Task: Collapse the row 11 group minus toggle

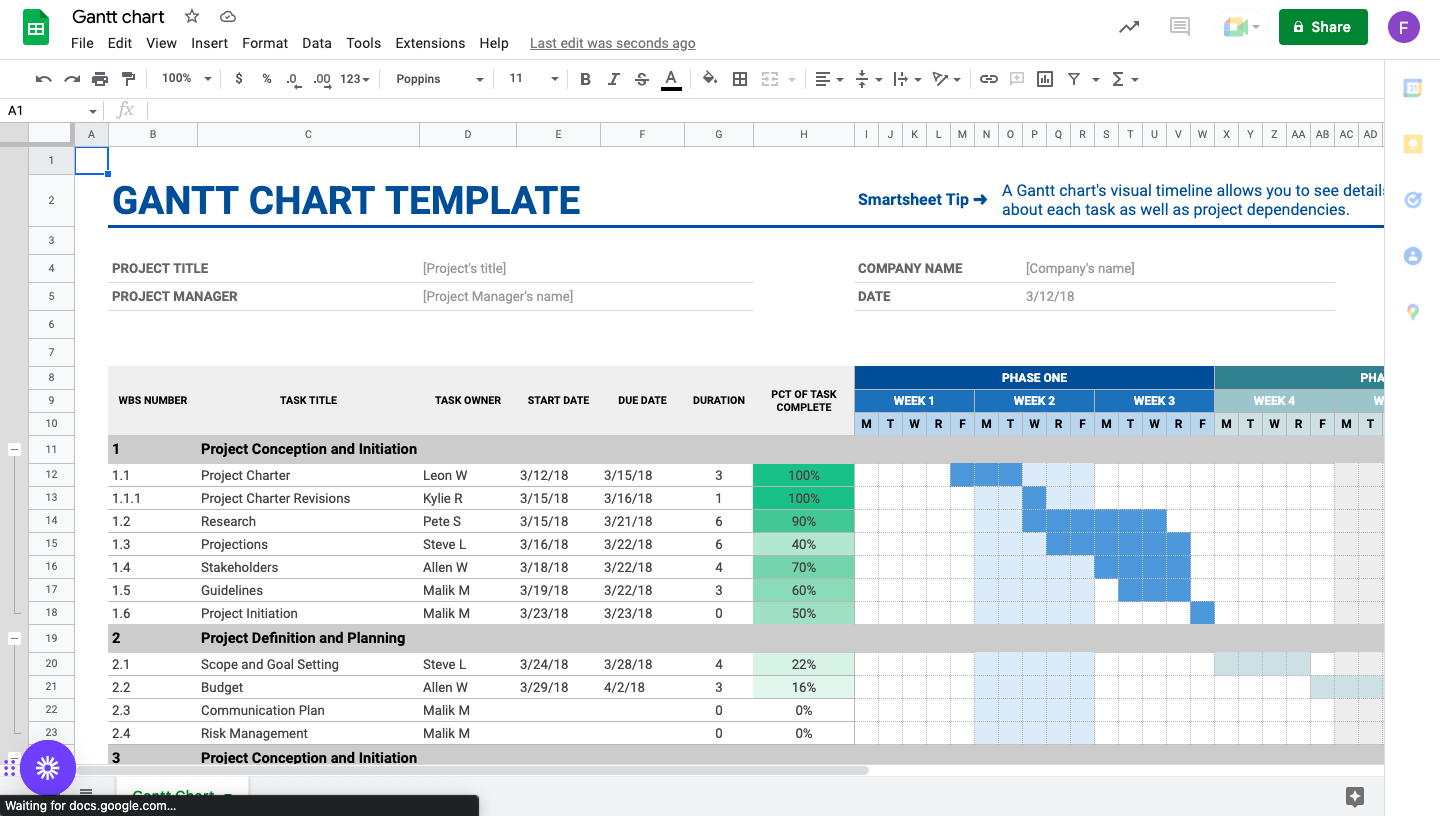Action: (14, 450)
